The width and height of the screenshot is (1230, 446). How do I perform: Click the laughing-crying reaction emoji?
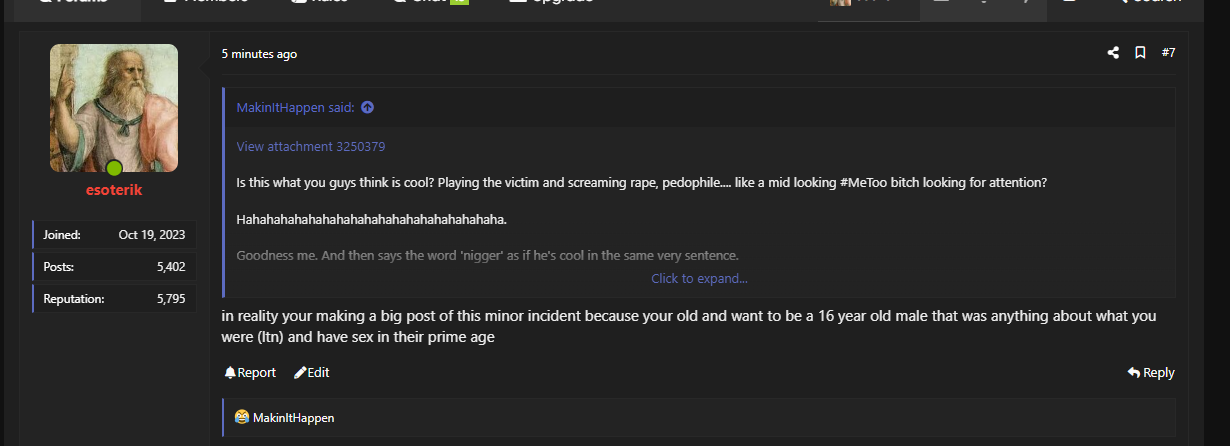pyautogui.click(x=241, y=417)
